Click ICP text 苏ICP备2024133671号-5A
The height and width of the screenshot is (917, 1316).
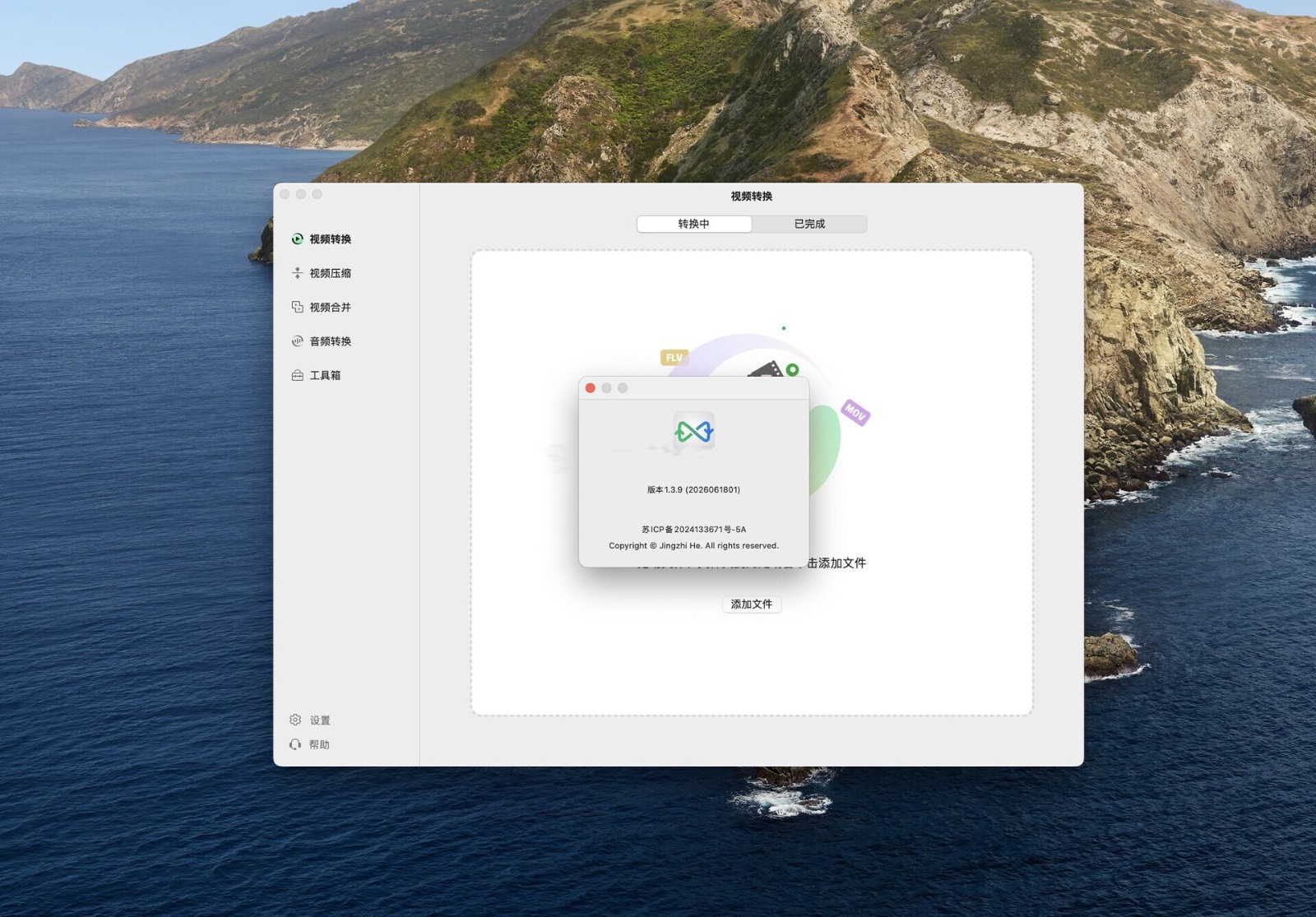point(693,530)
